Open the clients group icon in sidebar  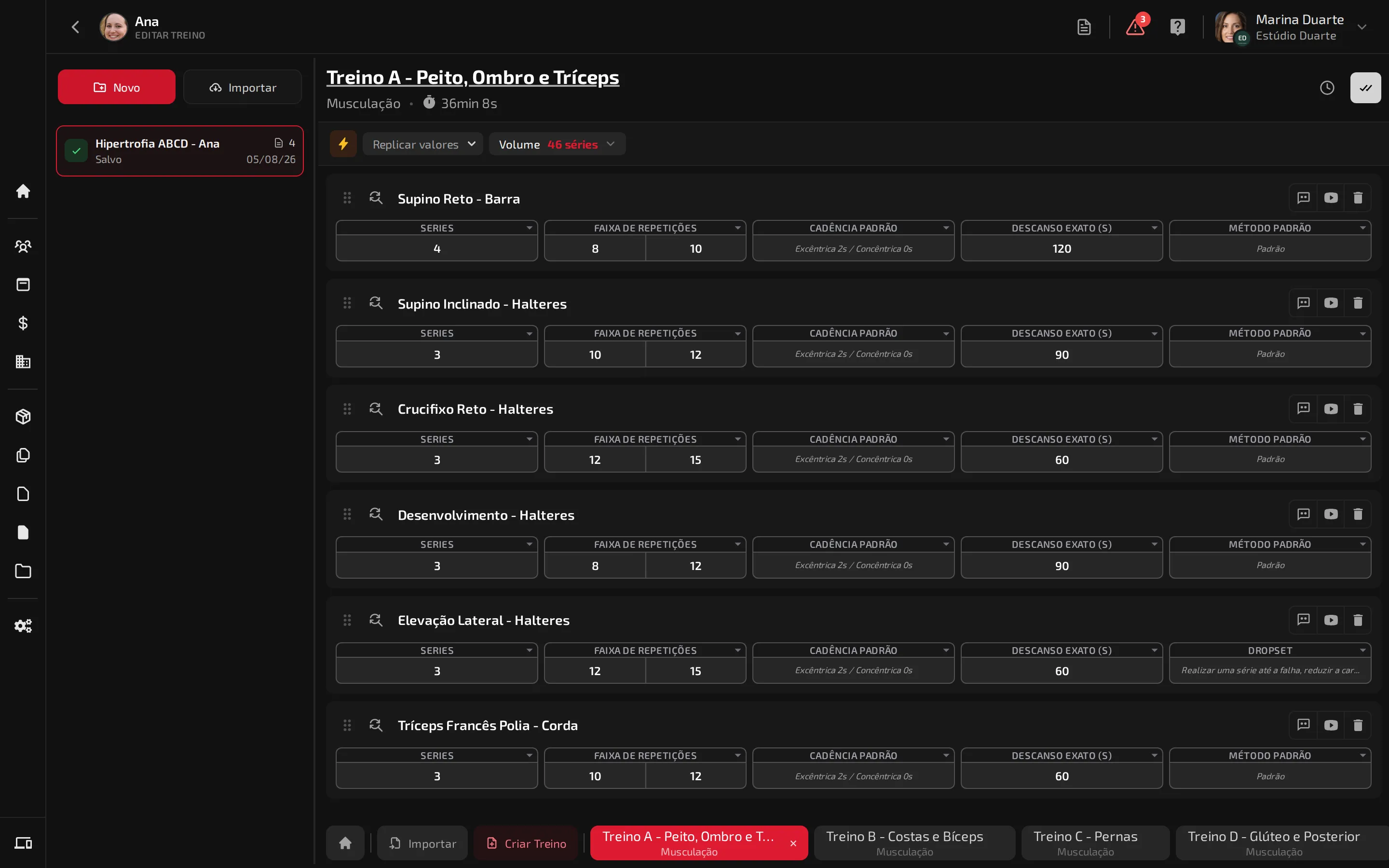pos(23,246)
